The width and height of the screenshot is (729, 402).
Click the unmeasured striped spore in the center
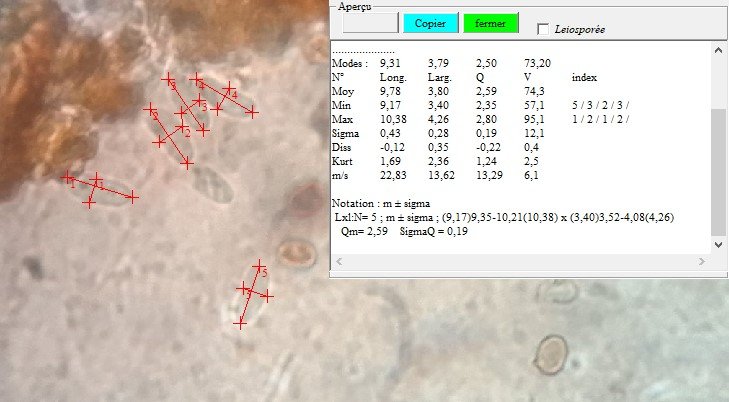212,185
